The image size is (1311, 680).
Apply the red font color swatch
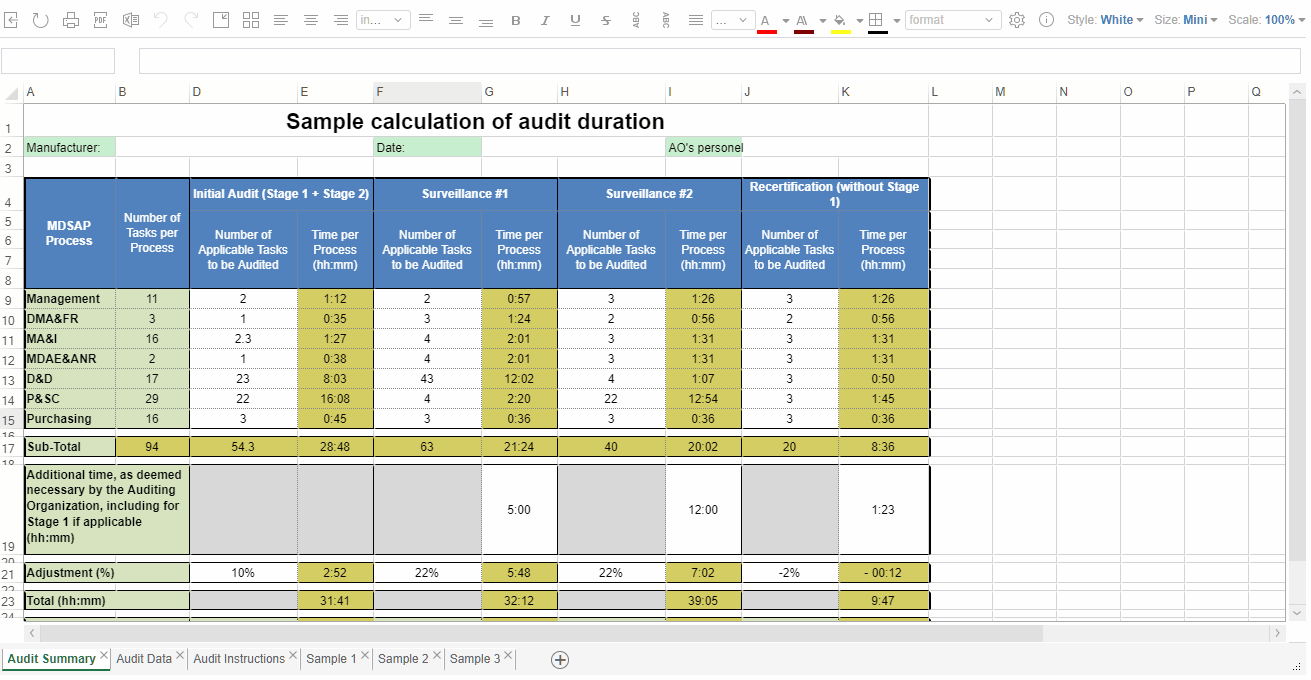767,21
